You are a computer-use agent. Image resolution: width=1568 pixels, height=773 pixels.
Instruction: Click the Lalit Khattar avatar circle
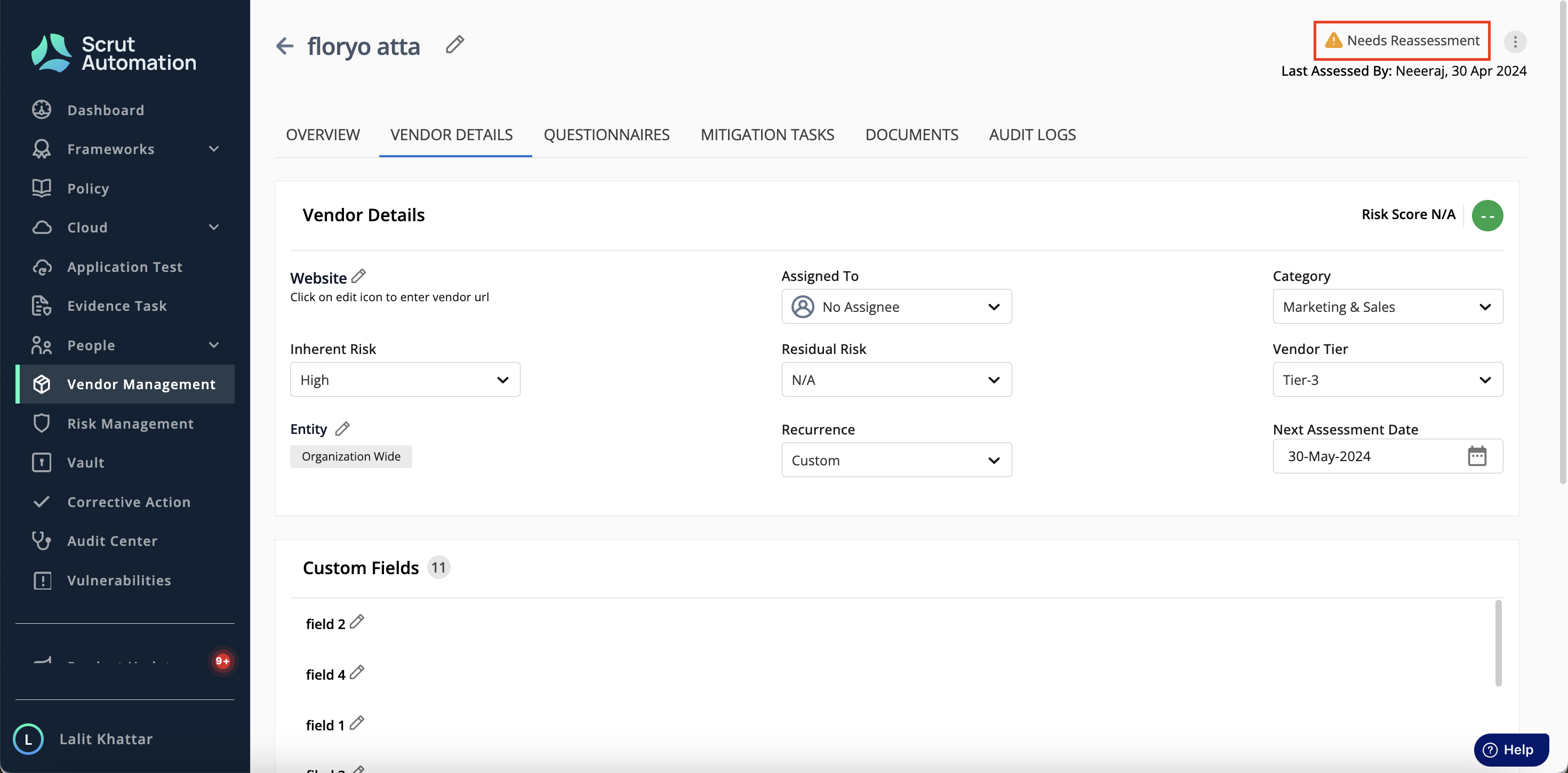click(x=28, y=739)
